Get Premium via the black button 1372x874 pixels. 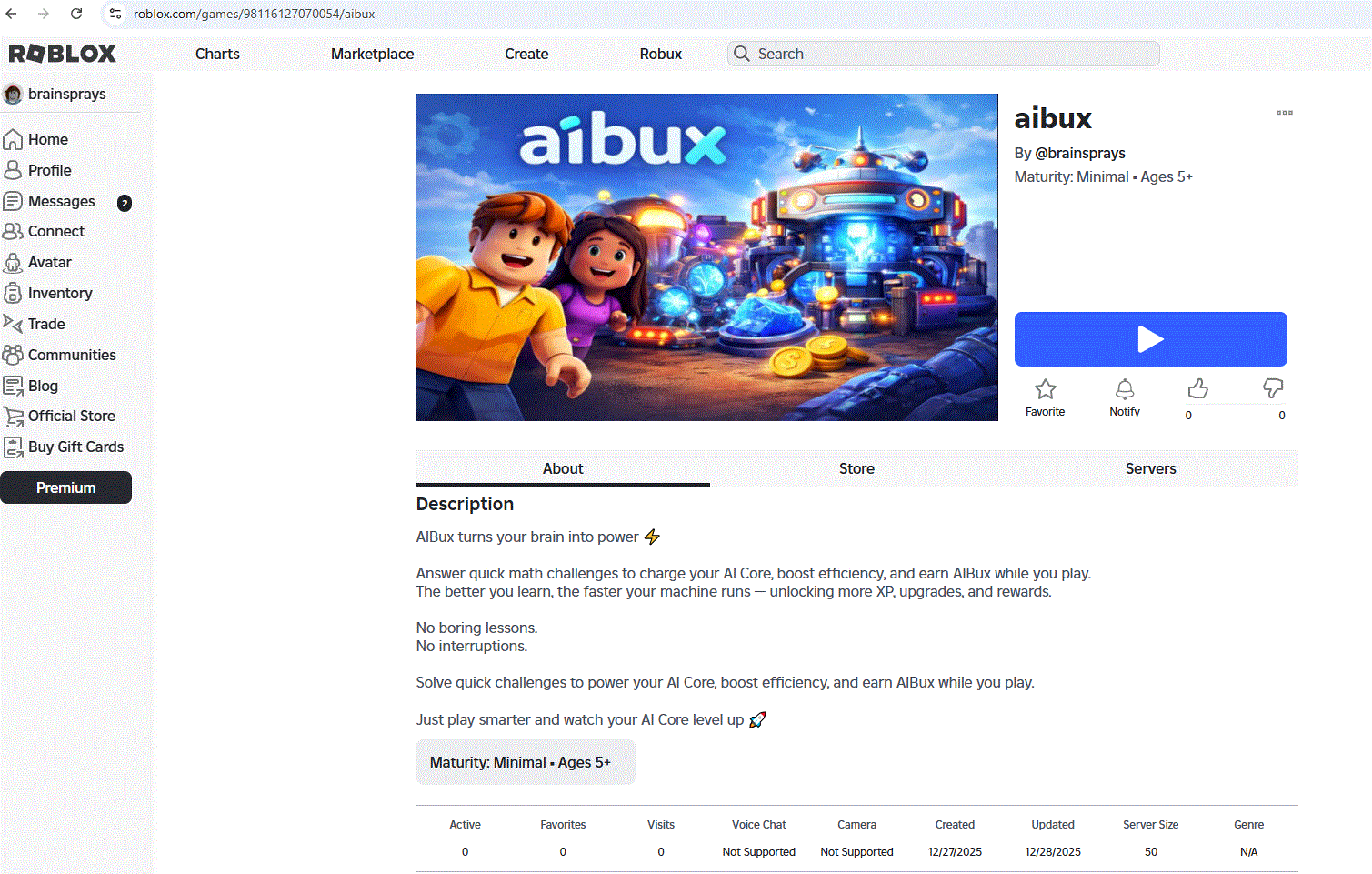click(x=65, y=487)
